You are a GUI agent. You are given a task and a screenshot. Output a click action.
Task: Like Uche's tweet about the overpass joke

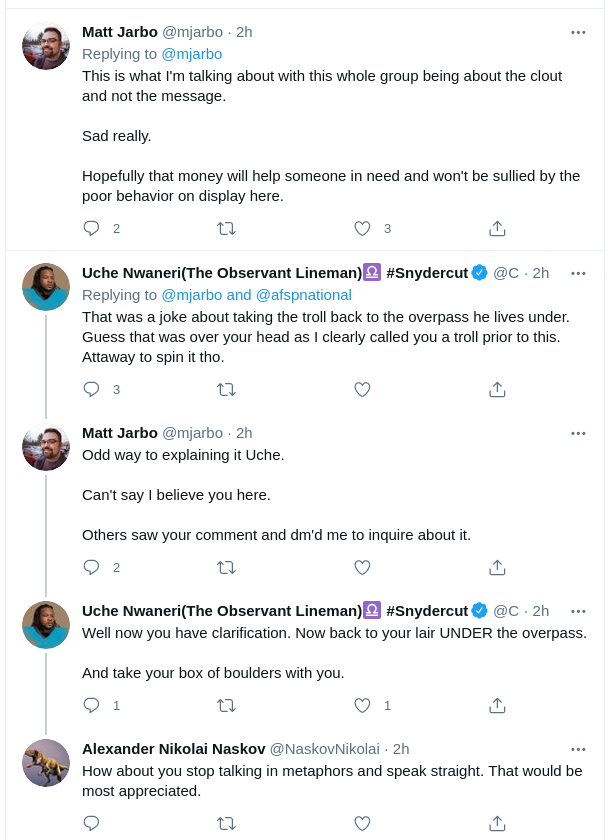click(363, 389)
